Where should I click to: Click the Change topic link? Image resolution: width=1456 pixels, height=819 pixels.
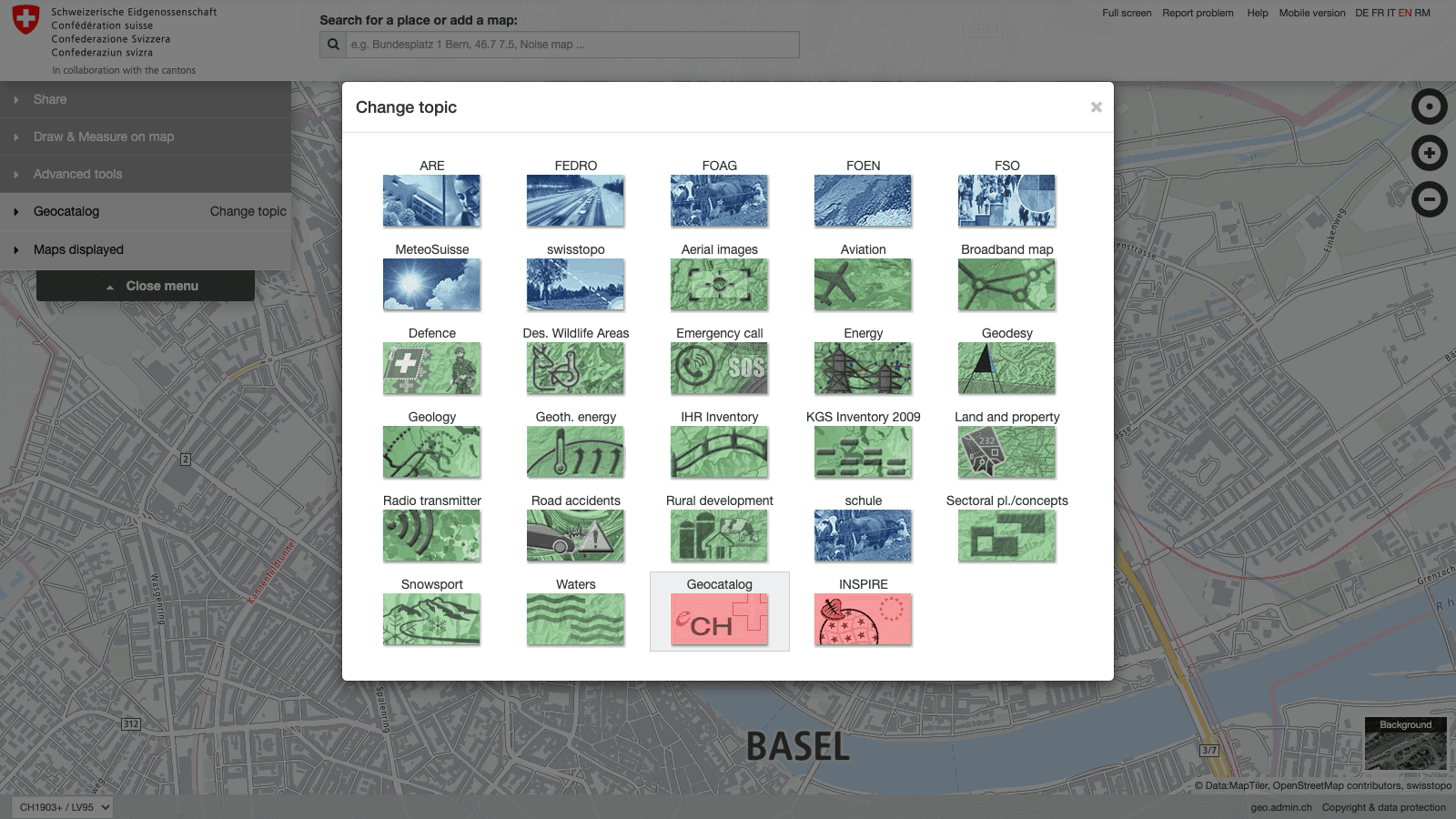(248, 211)
